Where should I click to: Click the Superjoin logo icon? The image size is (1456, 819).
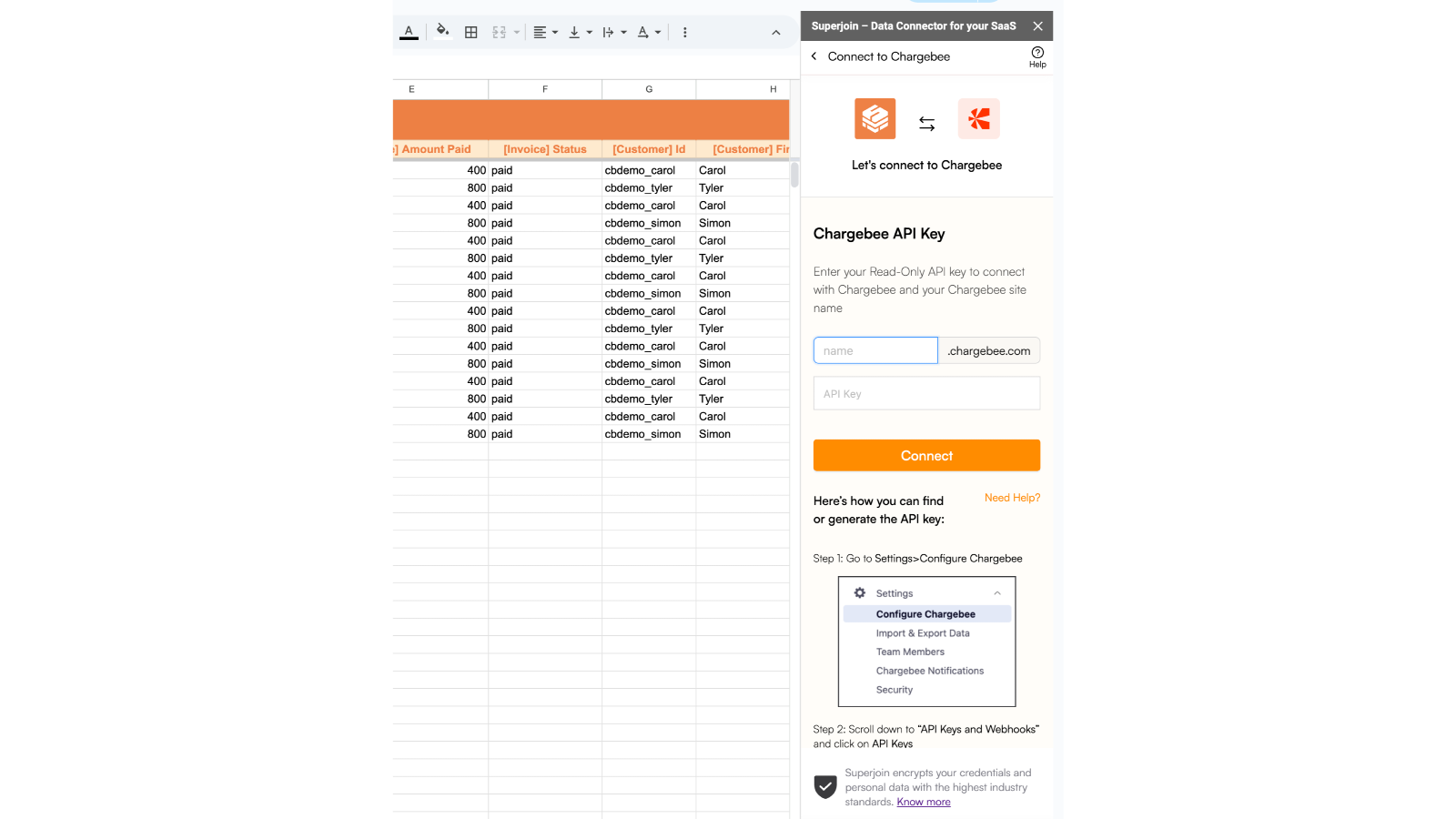[875, 119]
